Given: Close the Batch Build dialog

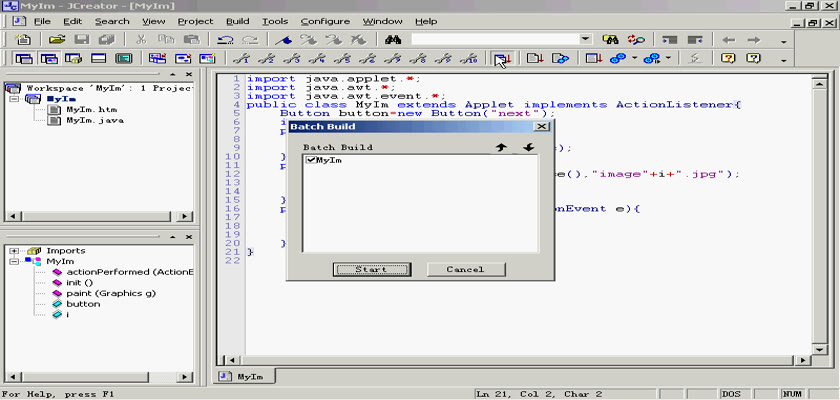Looking at the screenshot, I should pyautogui.click(x=542, y=126).
